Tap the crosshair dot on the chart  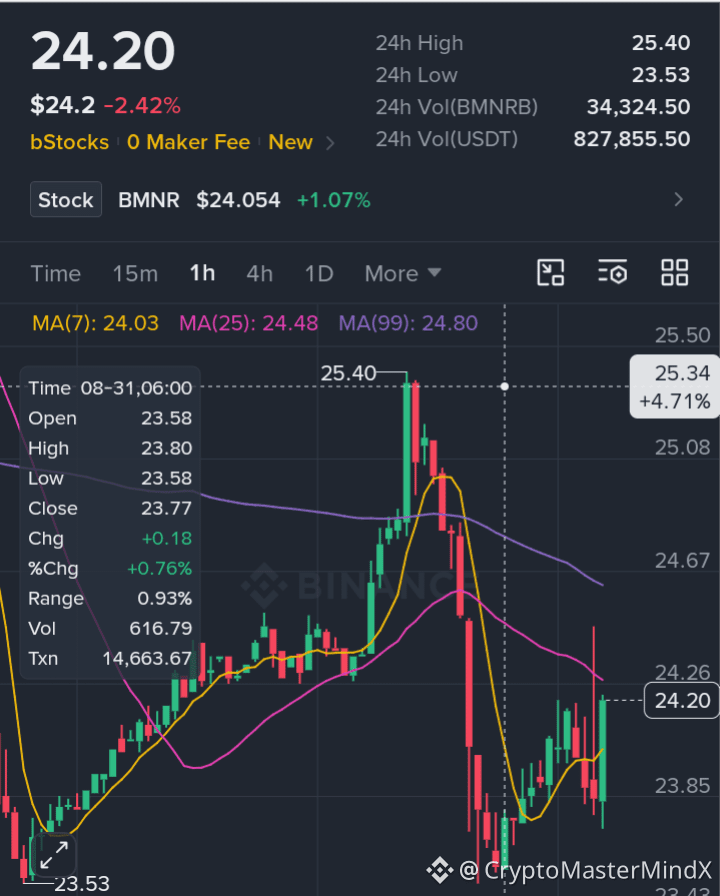[505, 387]
